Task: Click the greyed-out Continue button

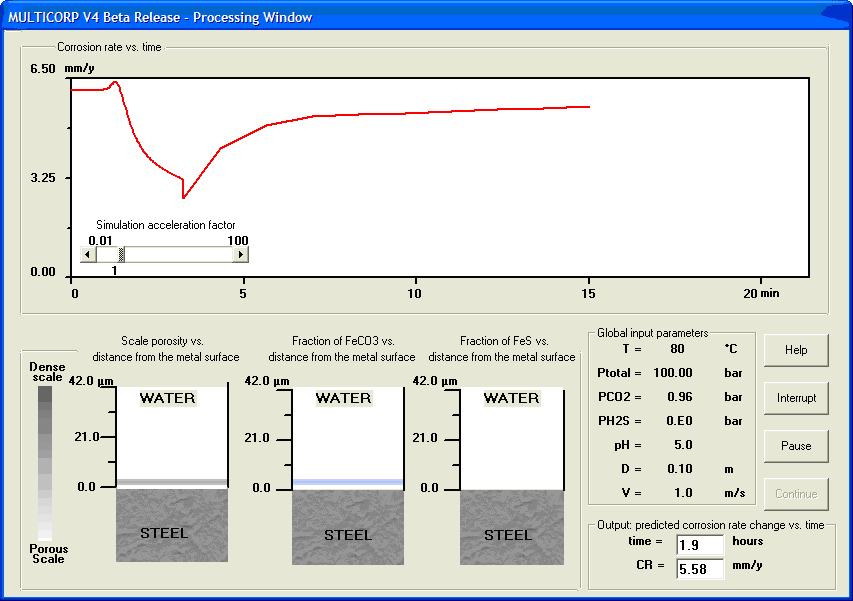Action: 796,494
